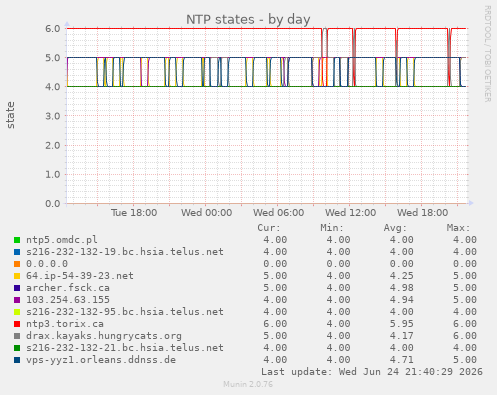Click the 3.0 y-axis label
Viewport: 497px width, 395px height.
(x=53, y=116)
